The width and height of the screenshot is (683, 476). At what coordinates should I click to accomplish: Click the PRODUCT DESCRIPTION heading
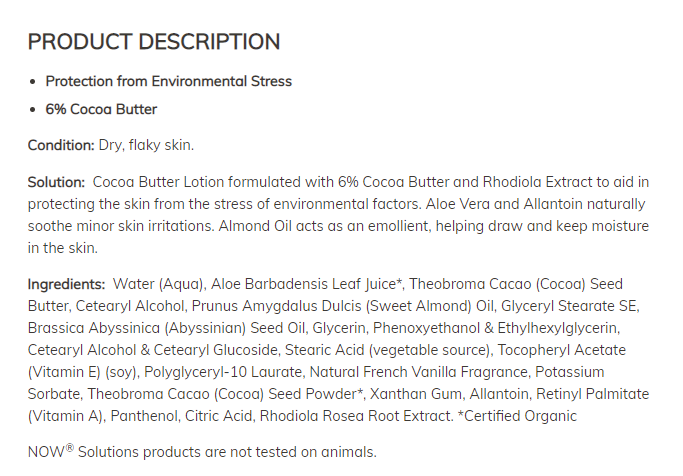pos(153,42)
